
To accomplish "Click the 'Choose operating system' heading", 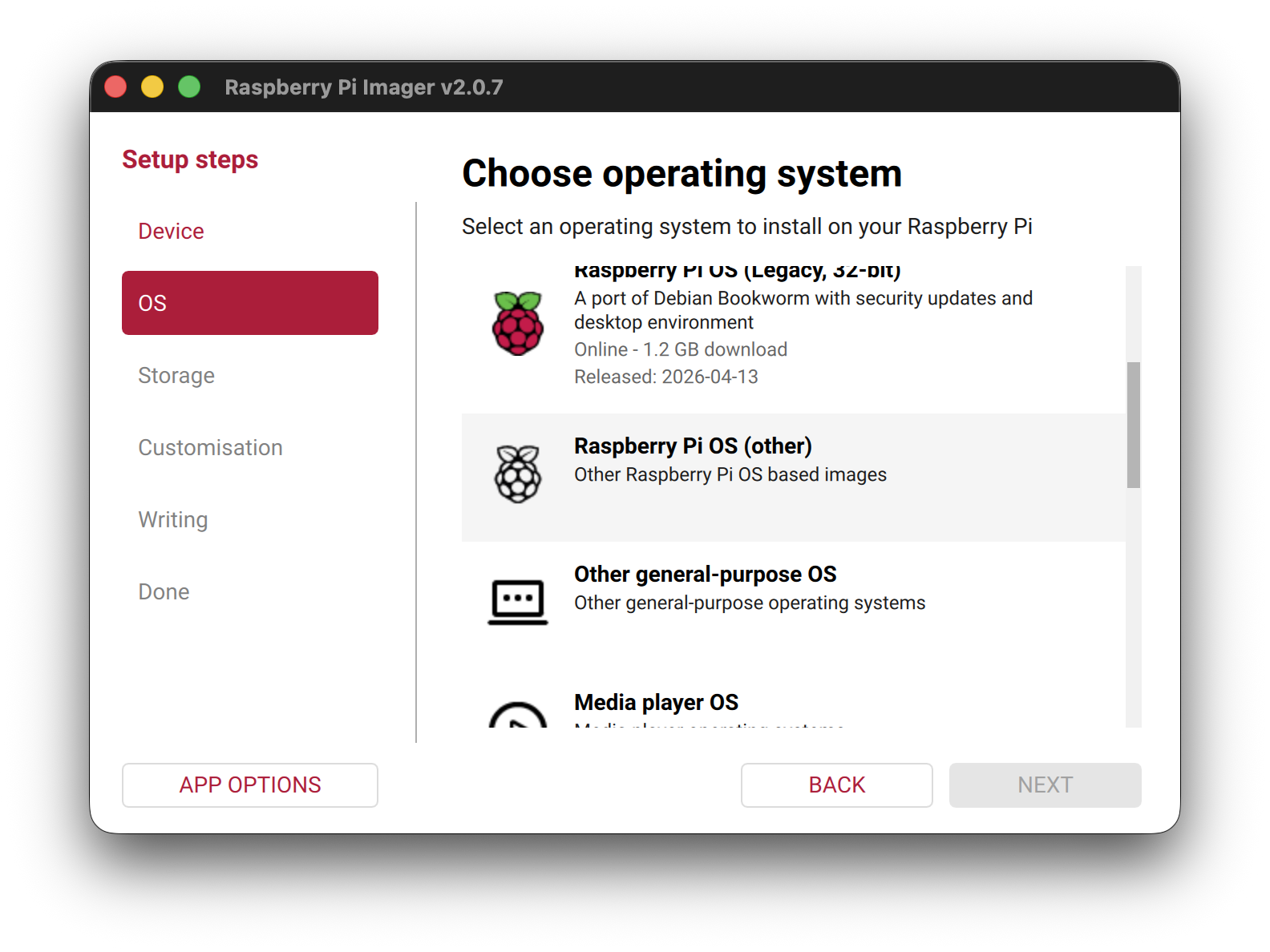I will point(682,174).
